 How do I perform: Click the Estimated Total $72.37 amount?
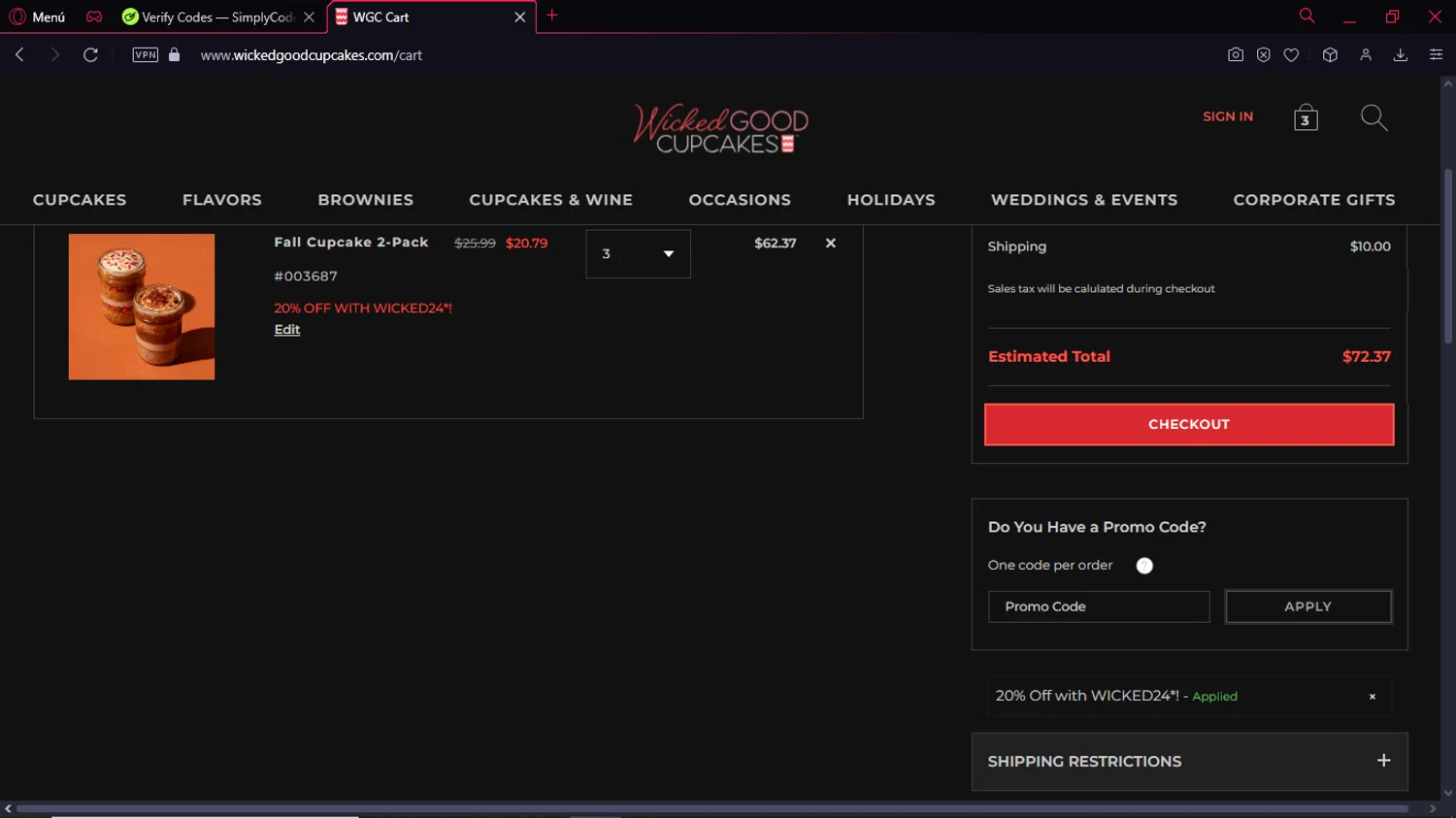(x=1367, y=357)
